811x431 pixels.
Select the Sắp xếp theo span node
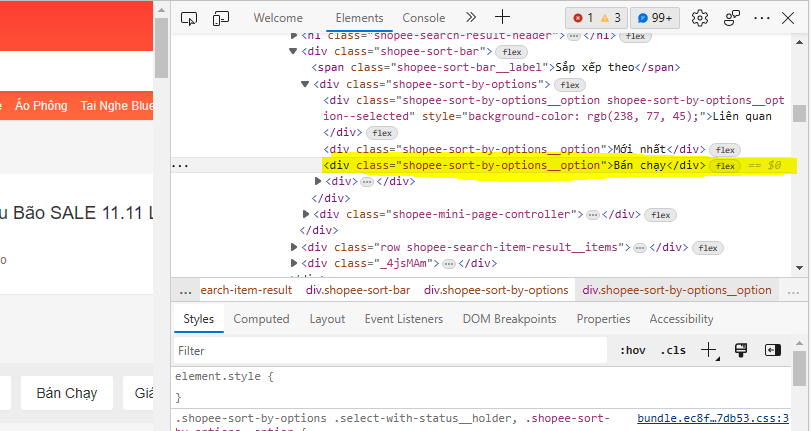[x=495, y=68]
